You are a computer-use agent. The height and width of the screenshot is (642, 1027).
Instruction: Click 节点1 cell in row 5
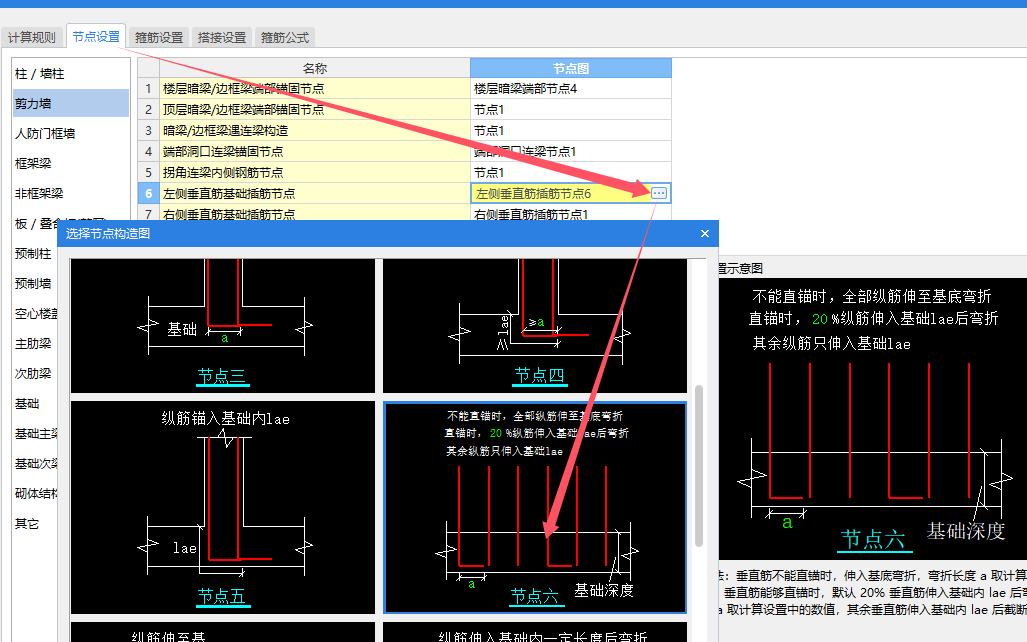click(570, 172)
